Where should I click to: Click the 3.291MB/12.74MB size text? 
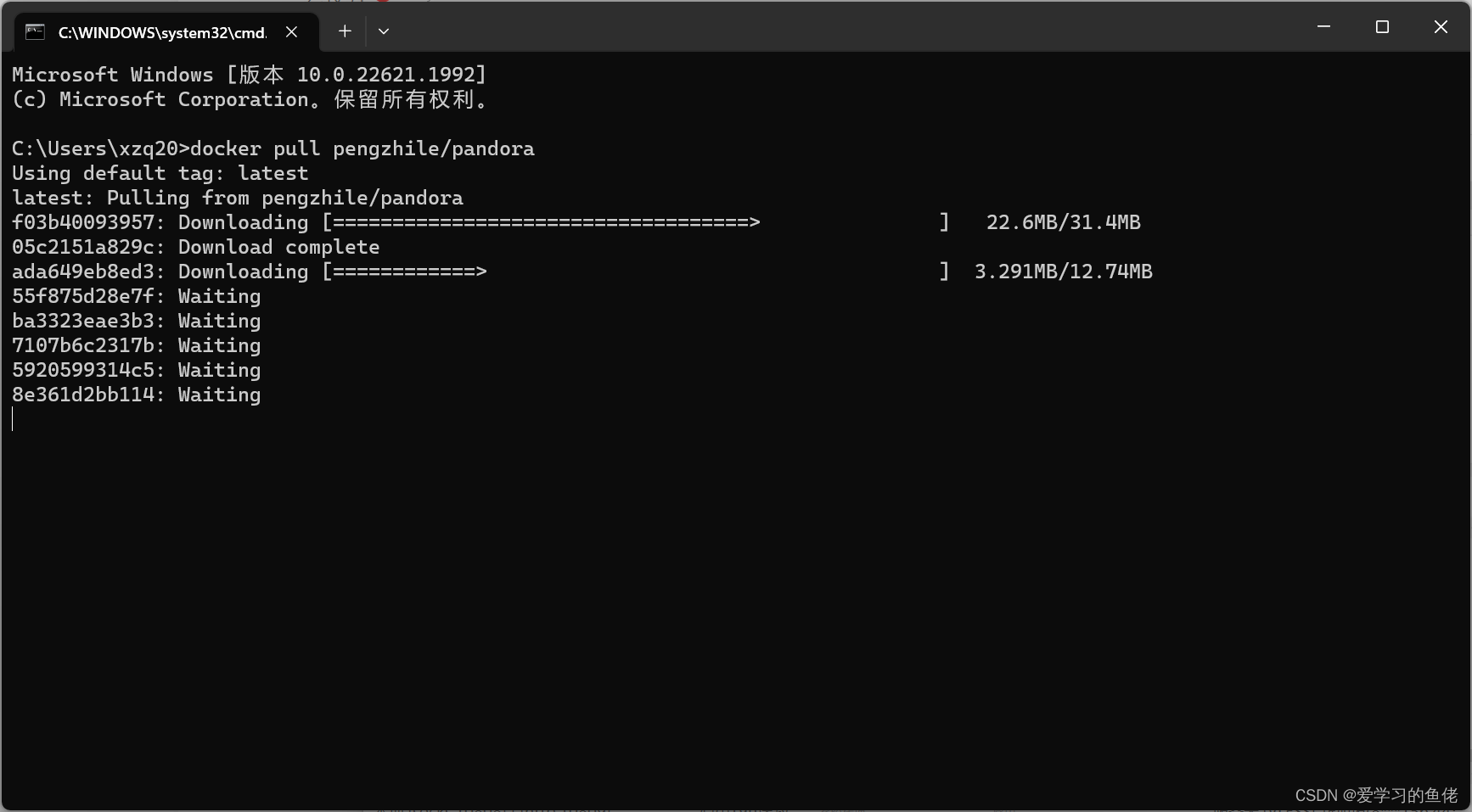[x=1063, y=272]
